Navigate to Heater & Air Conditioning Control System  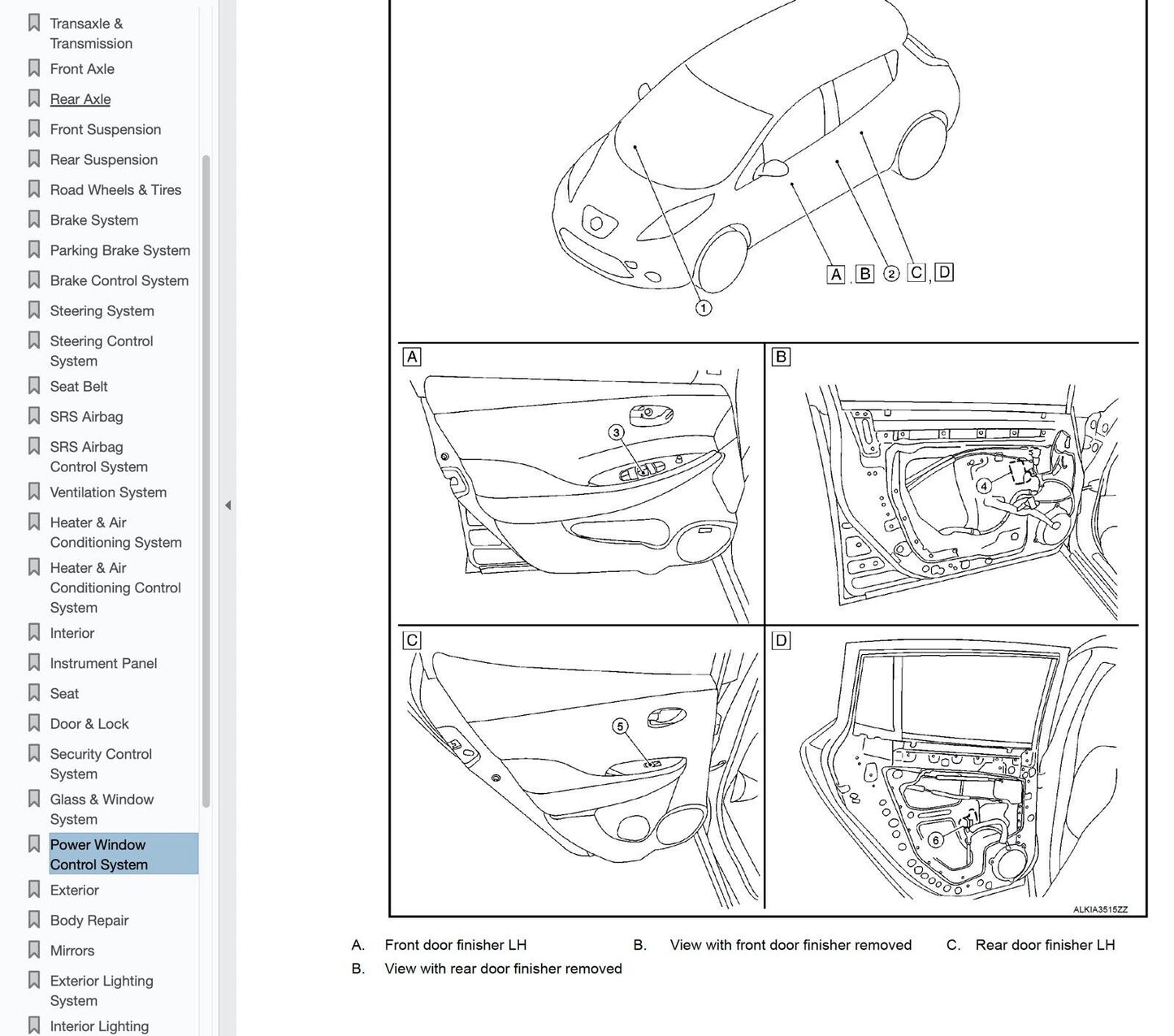[x=115, y=587]
